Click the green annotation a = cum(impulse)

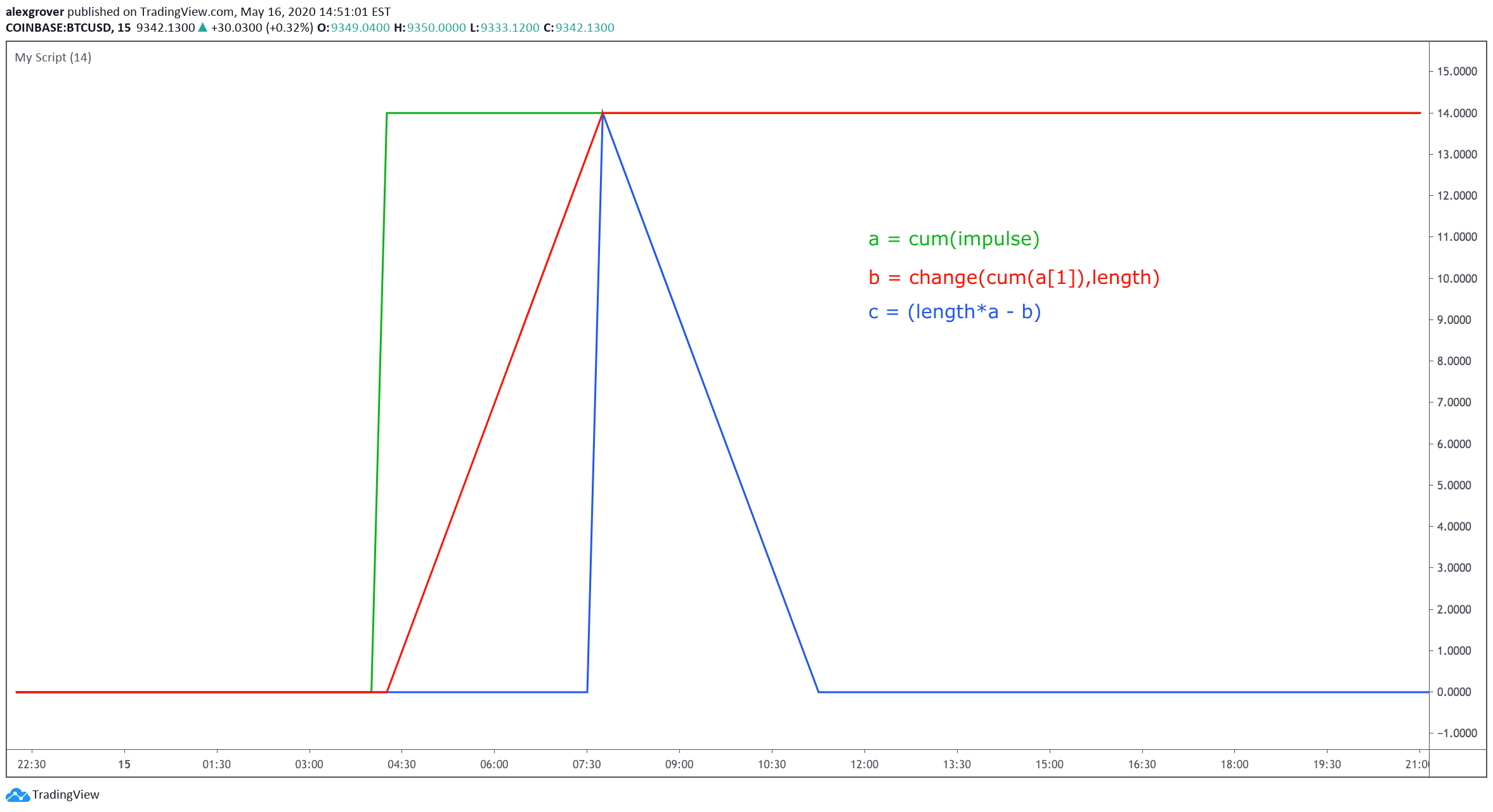tap(954, 239)
